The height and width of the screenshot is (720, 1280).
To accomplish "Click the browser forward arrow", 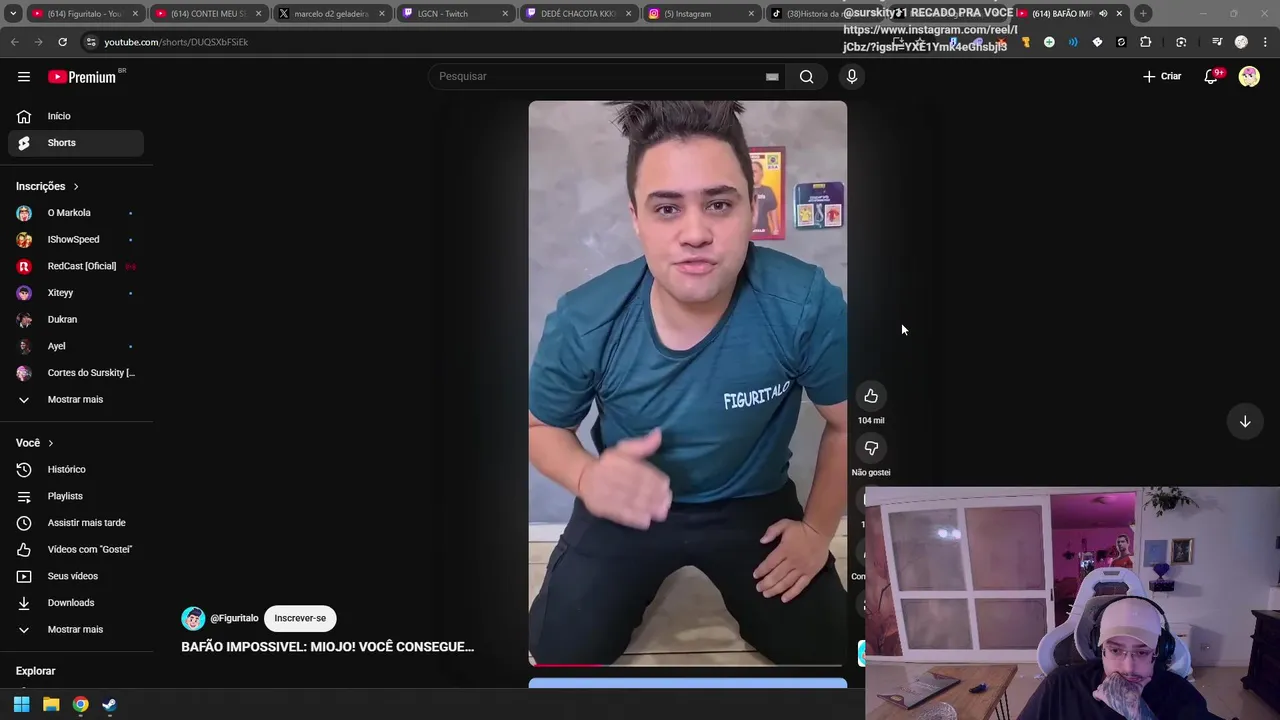I will point(38,42).
